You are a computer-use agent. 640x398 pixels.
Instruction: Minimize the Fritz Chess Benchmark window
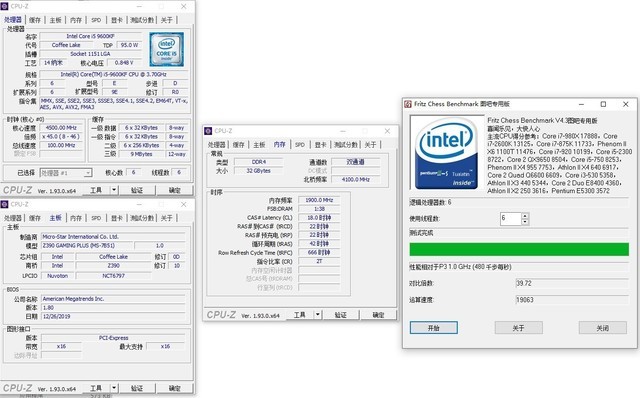pos(581,104)
